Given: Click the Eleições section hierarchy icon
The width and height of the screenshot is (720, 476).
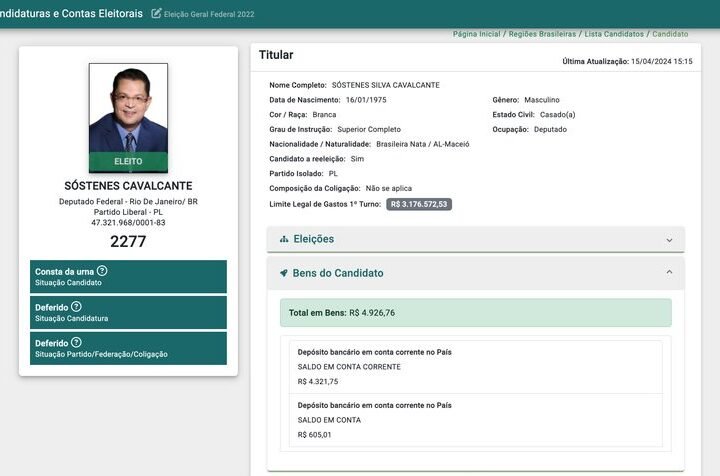Looking at the screenshot, I should pyautogui.click(x=284, y=239).
